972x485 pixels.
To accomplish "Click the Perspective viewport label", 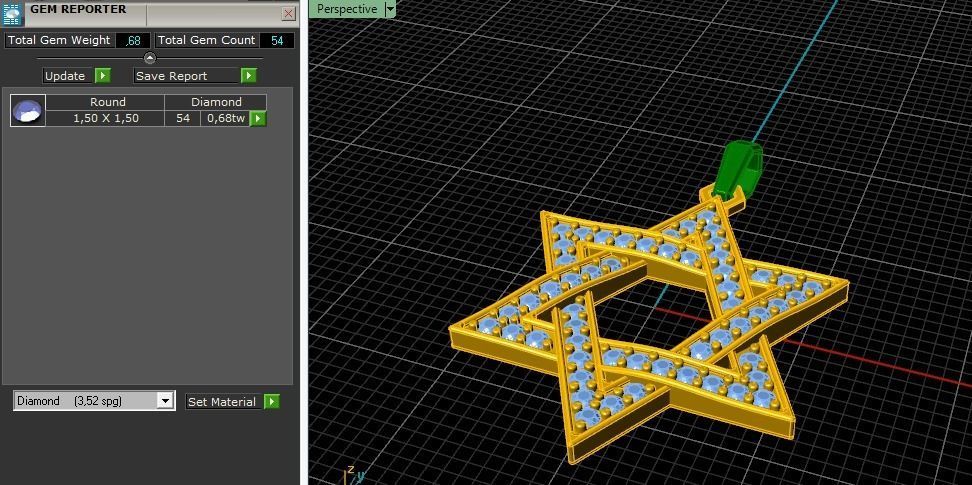I will pos(347,9).
